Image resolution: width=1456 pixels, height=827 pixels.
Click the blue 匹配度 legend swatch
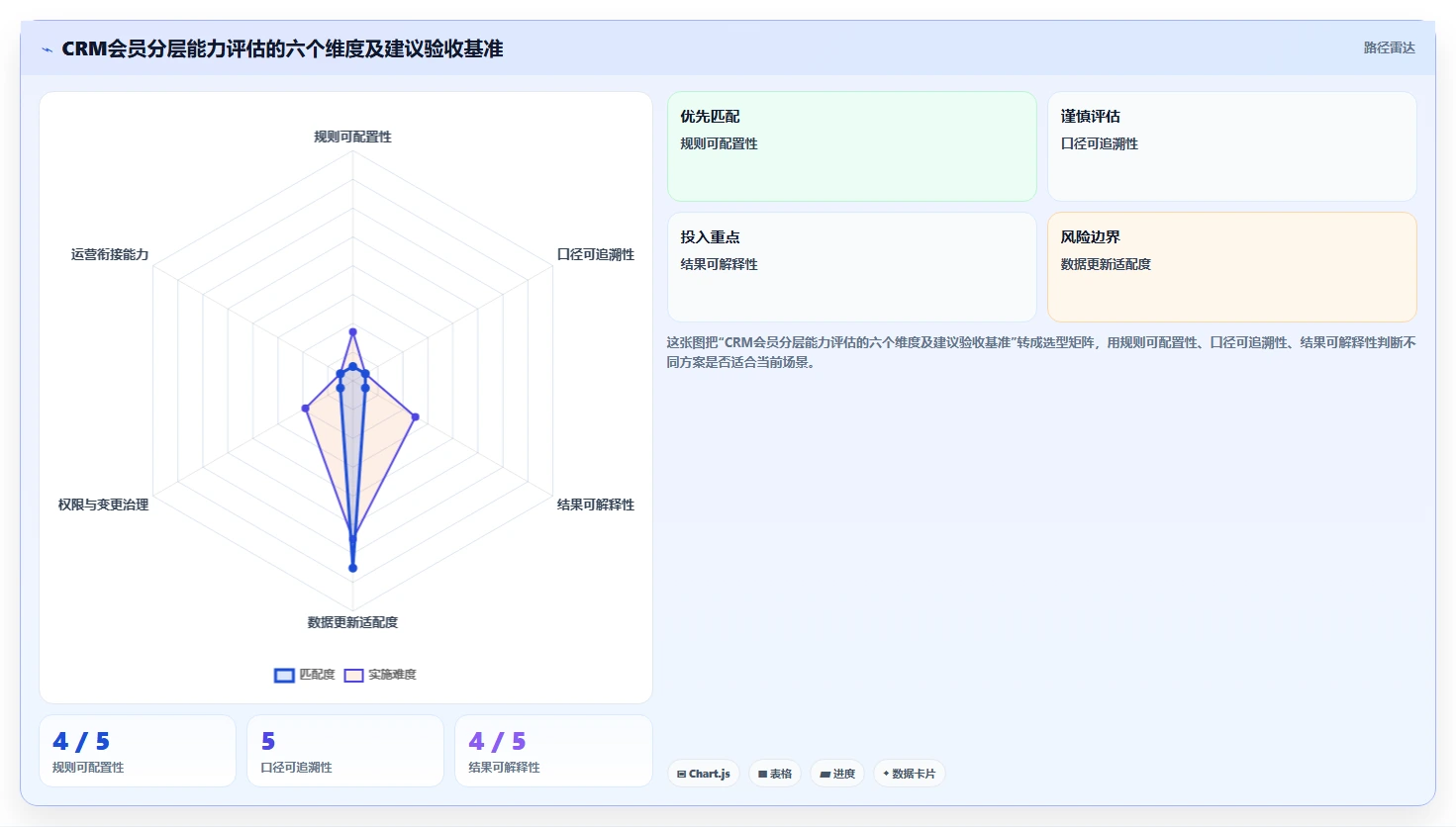284,675
